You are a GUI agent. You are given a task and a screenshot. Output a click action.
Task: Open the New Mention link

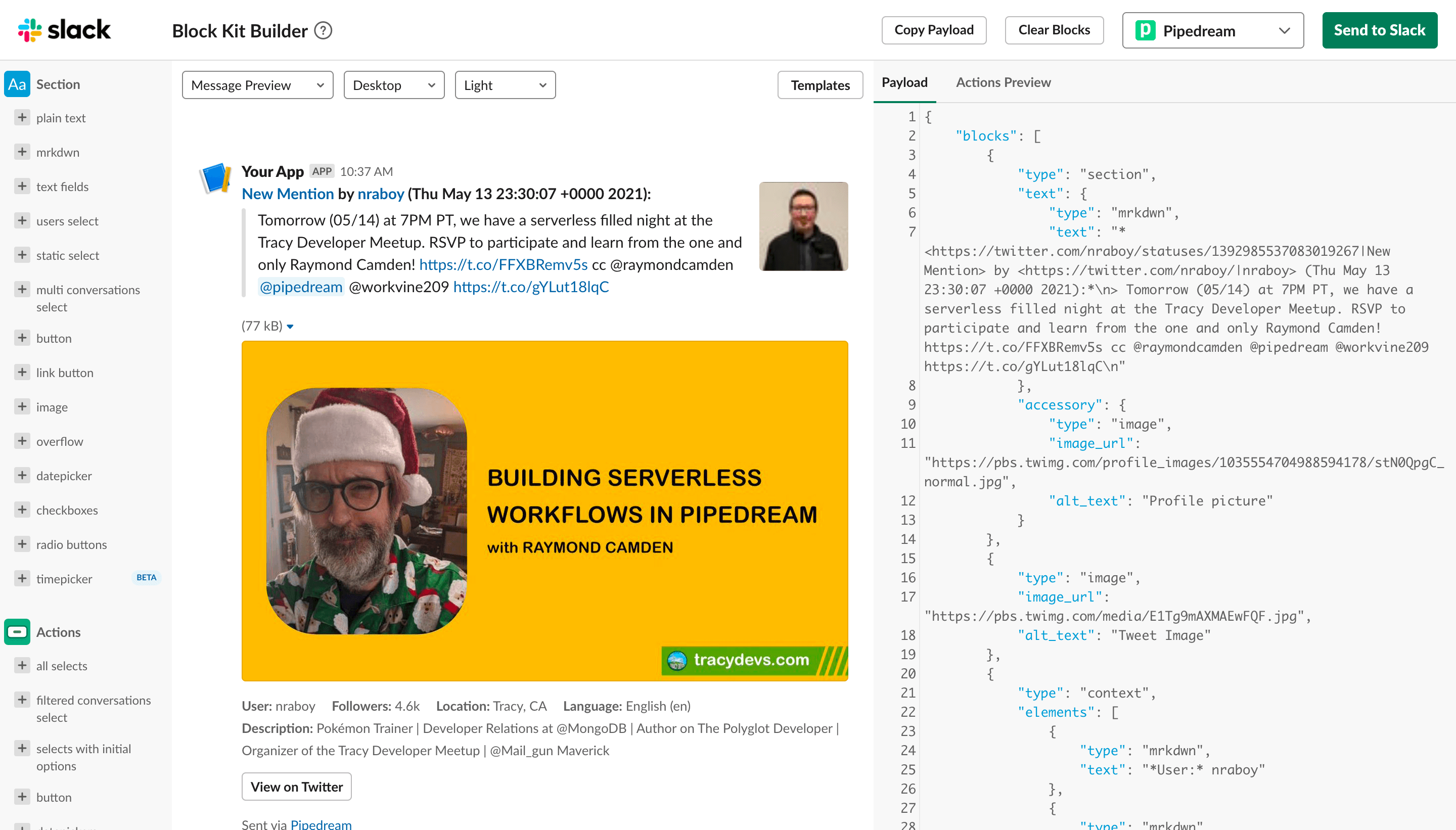[x=287, y=194]
